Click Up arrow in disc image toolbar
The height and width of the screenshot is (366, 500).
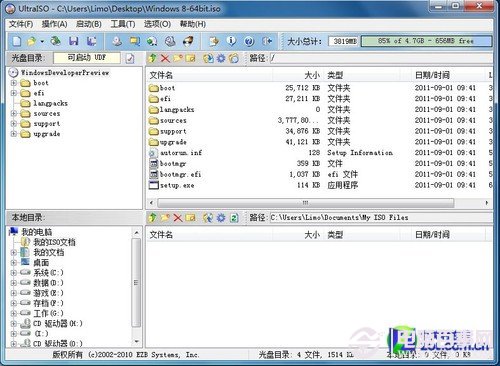(x=153, y=58)
